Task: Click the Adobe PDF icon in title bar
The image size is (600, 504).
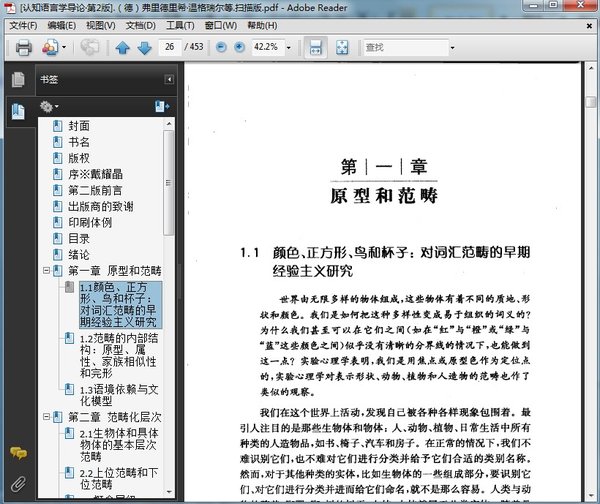Action: tap(11, 7)
